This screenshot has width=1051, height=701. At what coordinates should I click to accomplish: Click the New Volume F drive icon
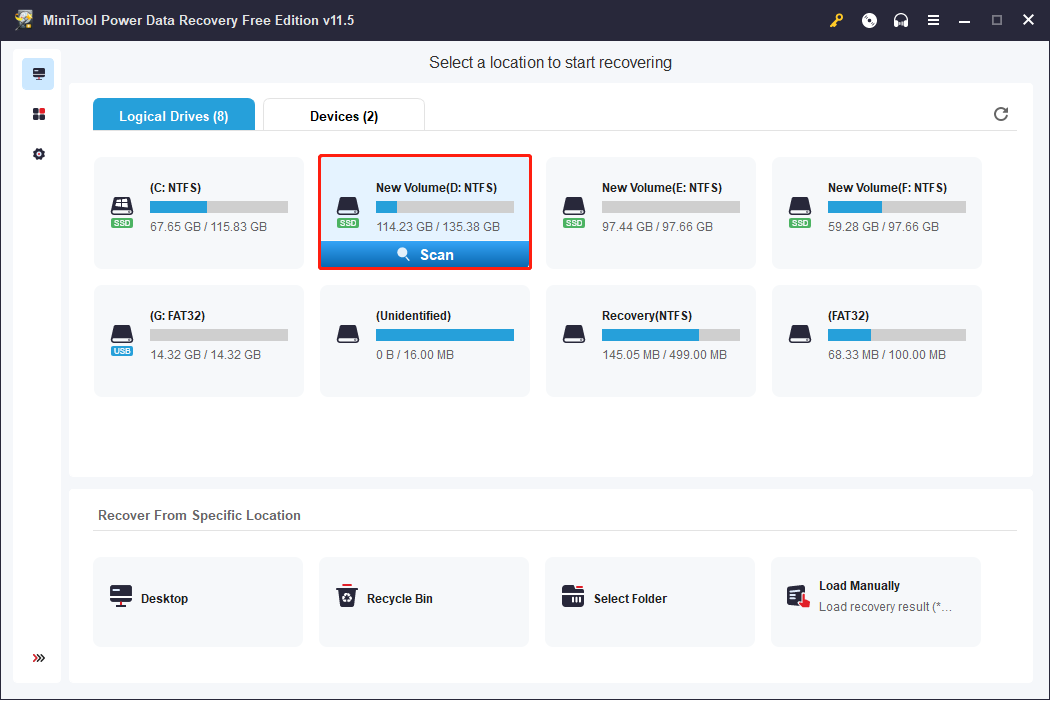[x=800, y=212]
